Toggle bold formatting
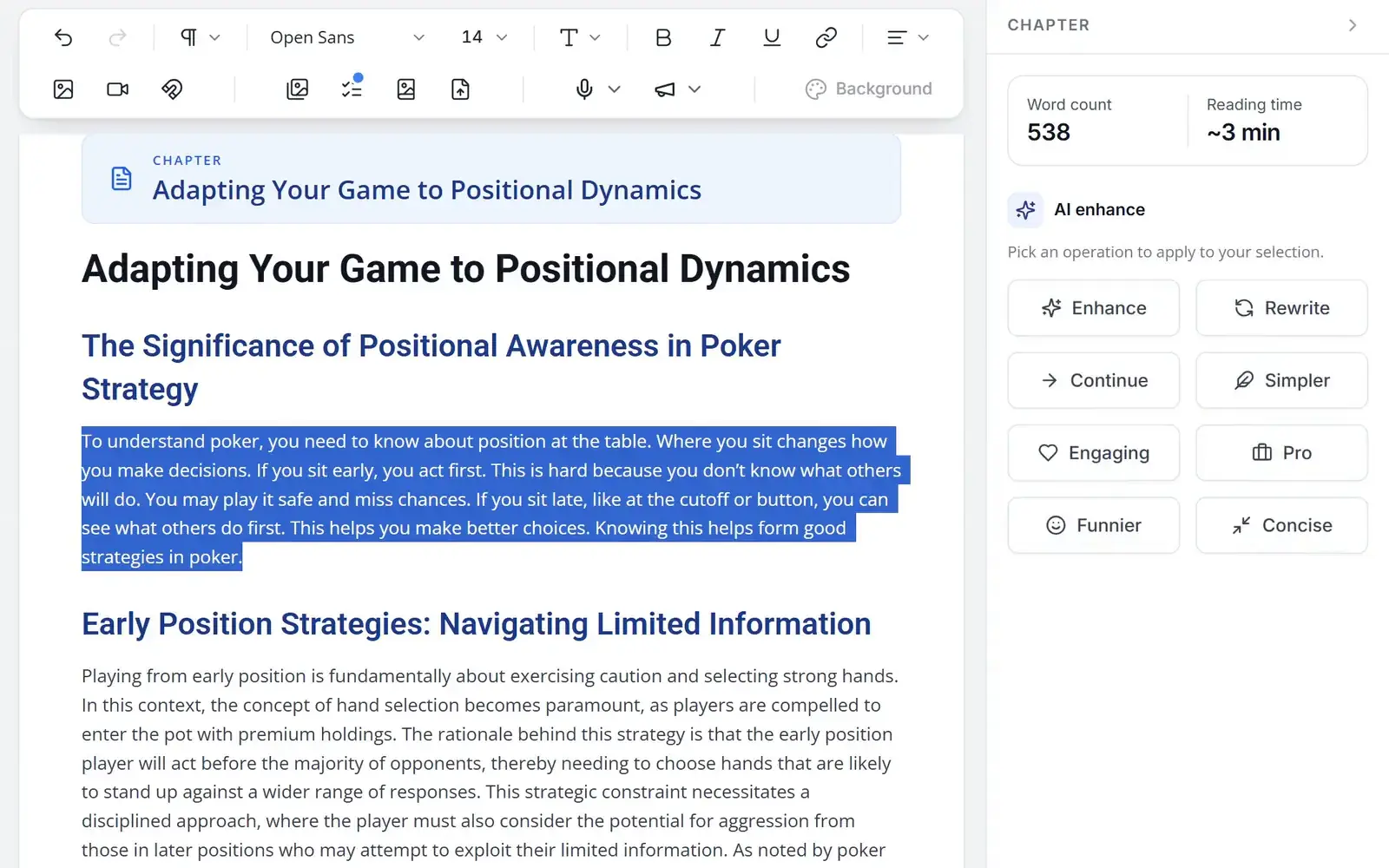Viewport: 1389px width, 868px height. pos(663,37)
